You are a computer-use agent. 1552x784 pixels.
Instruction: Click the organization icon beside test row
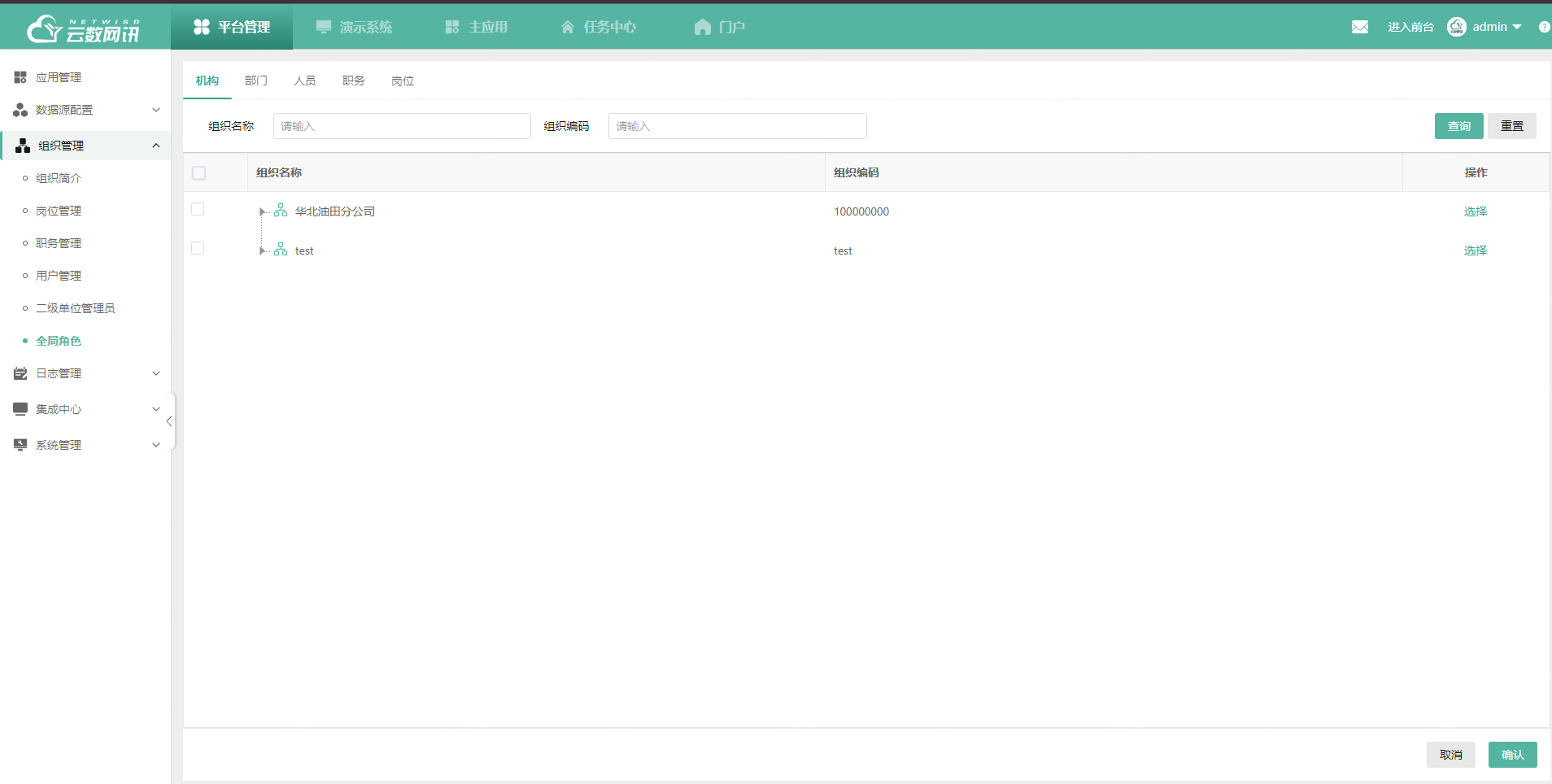point(281,250)
